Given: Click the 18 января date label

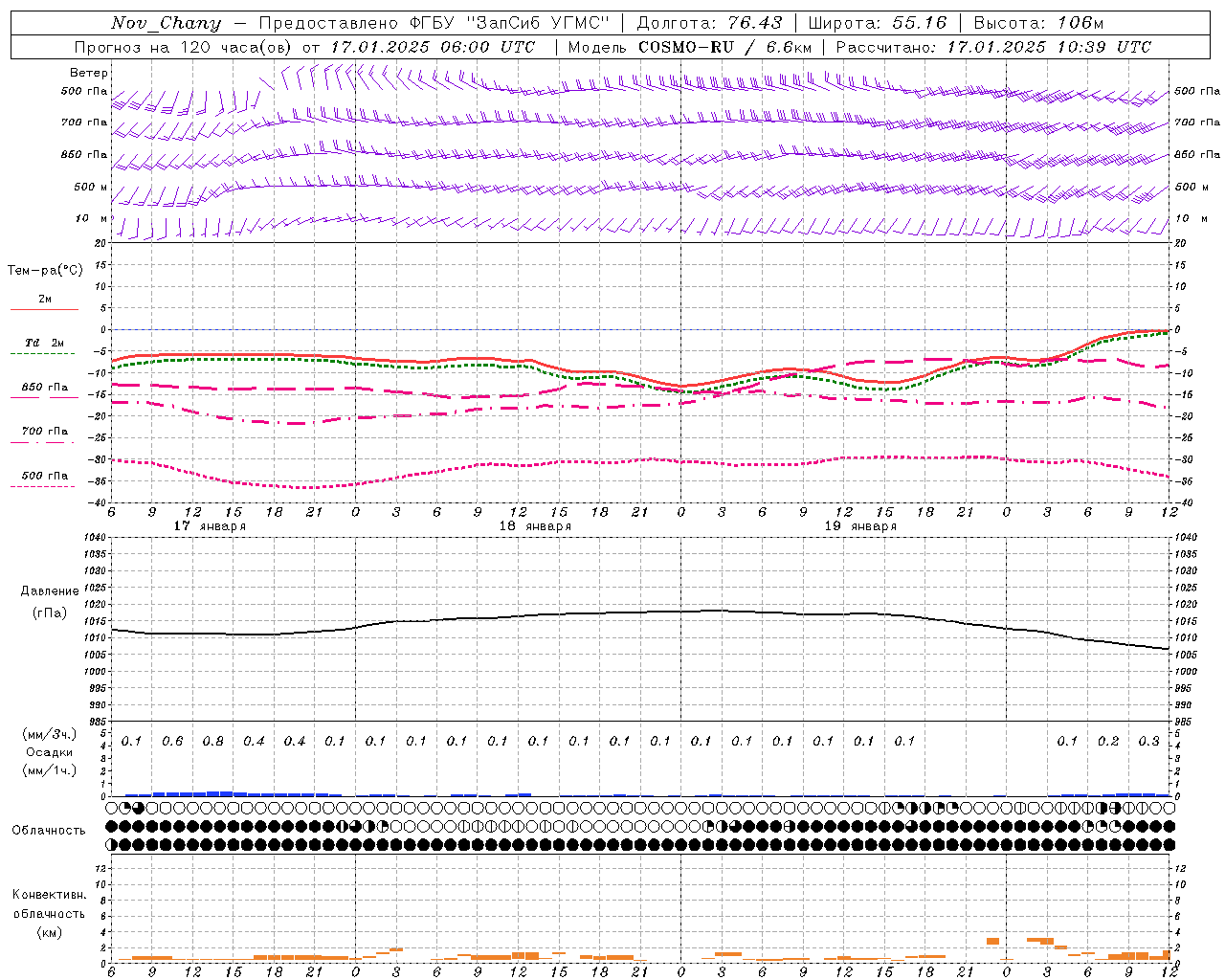Looking at the screenshot, I should coord(535,526).
